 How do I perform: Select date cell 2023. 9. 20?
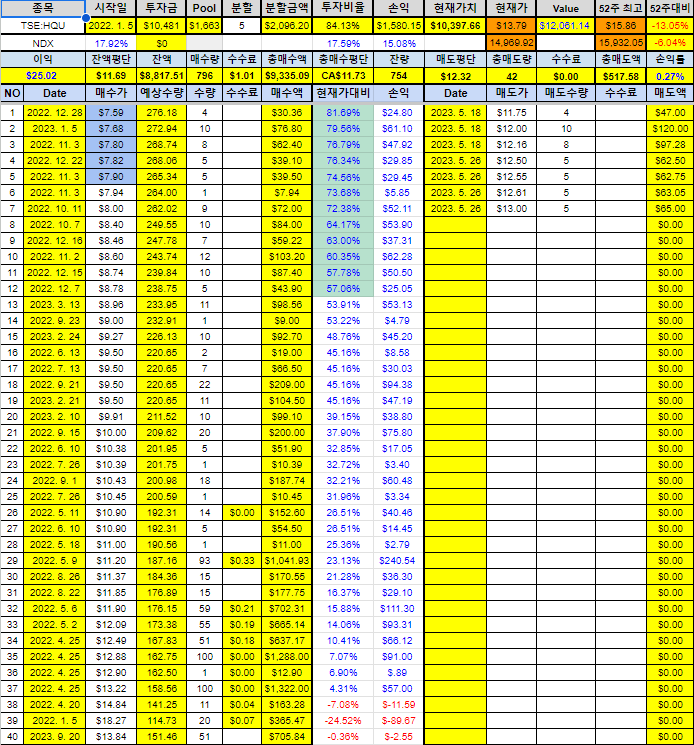point(55,737)
